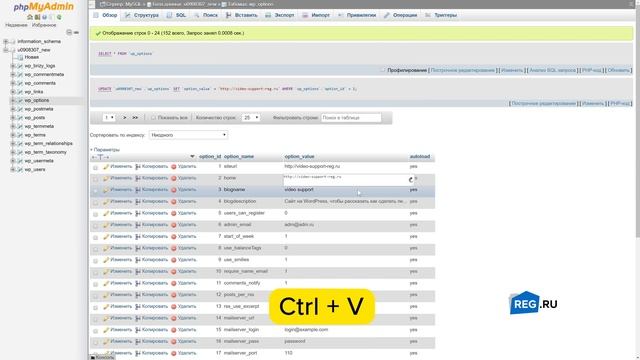
Task: Sort table by option_name column header
Action: [239, 157]
